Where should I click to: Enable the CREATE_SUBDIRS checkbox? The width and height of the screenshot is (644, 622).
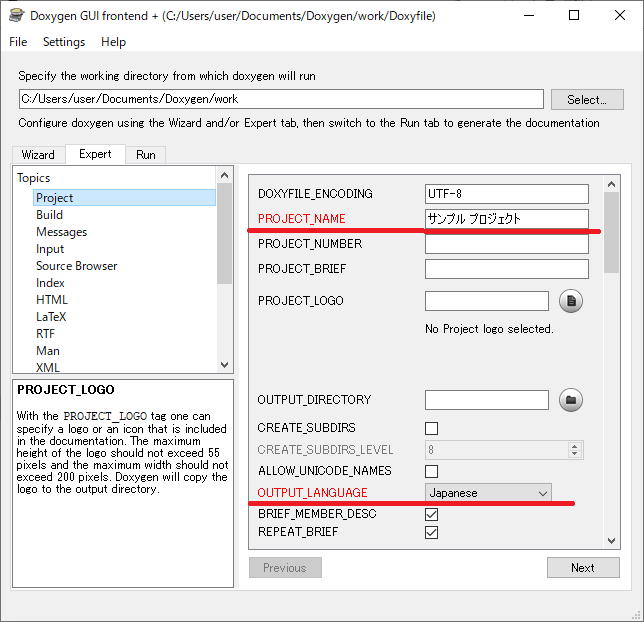(x=432, y=429)
